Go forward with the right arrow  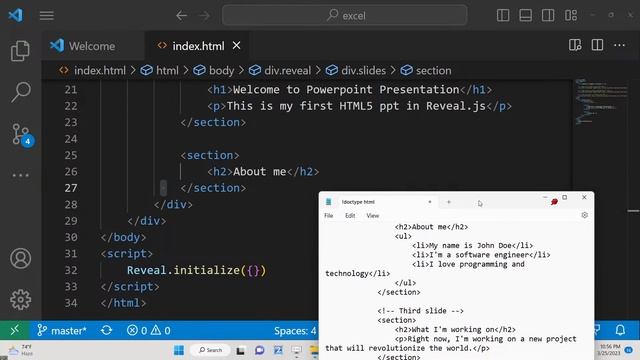(x=204, y=16)
